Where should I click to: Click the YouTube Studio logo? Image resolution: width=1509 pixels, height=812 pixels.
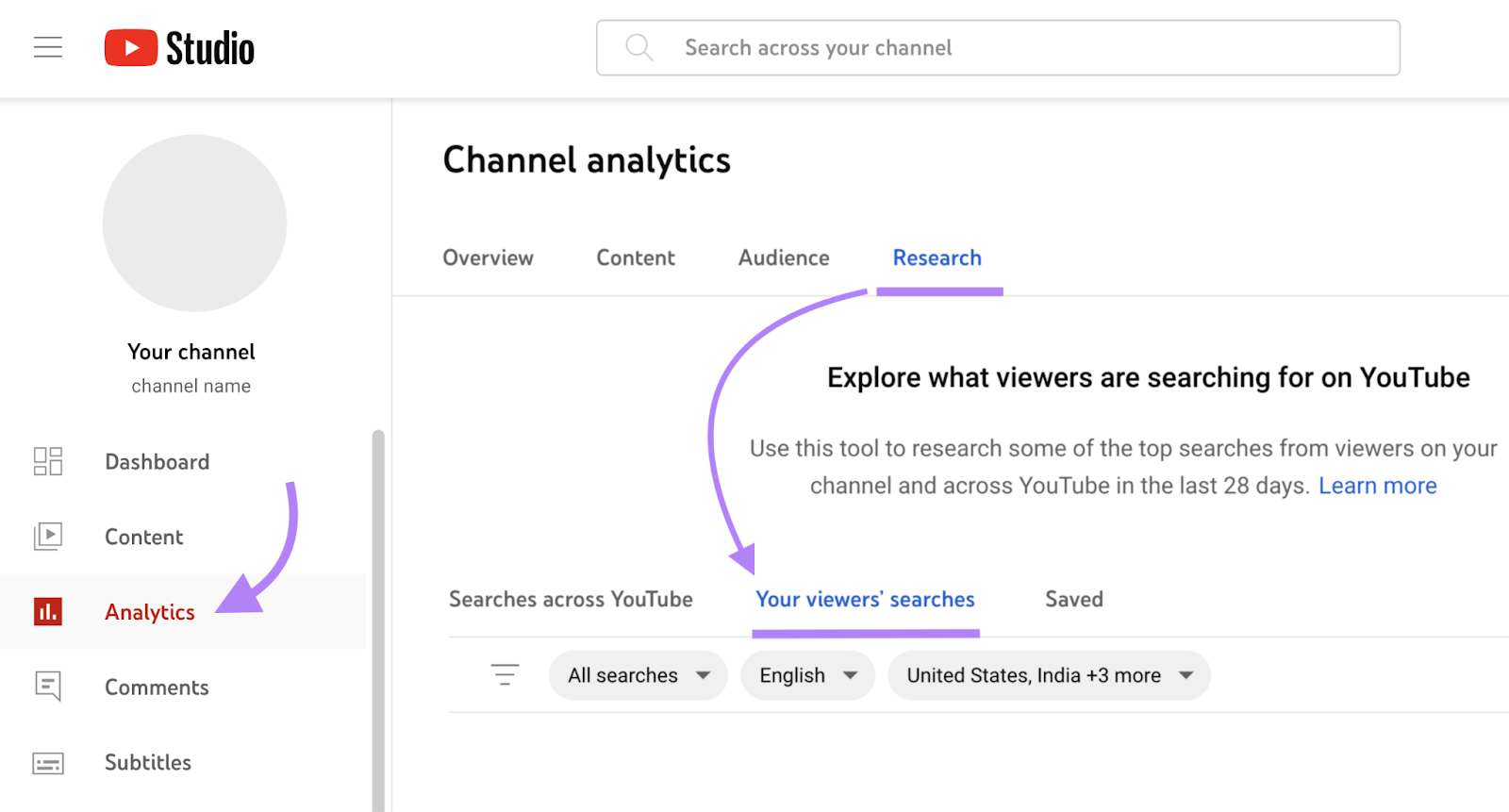click(179, 48)
